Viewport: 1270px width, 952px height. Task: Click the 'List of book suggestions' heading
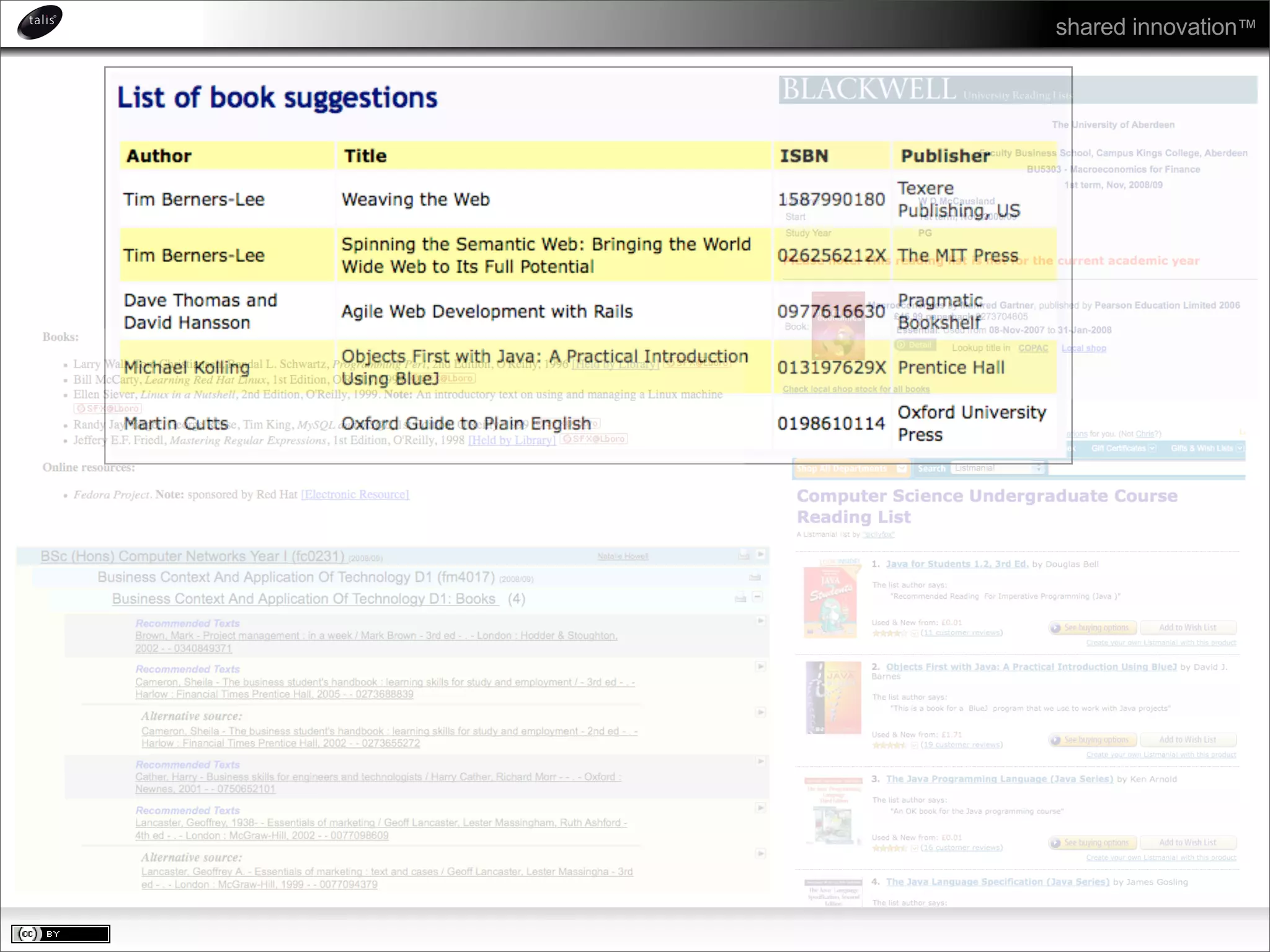point(277,98)
